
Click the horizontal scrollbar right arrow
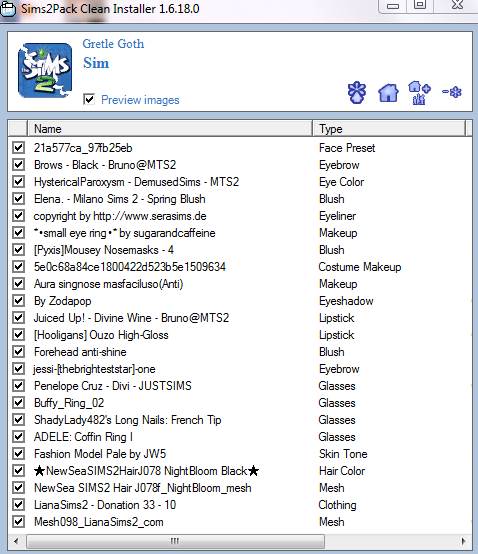(x=463, y=541)
